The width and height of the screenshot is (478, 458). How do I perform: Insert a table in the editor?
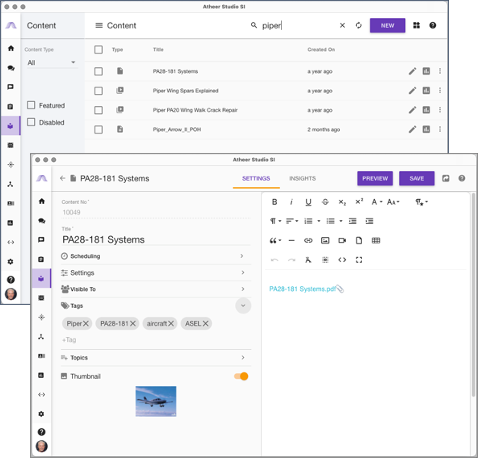376,240
